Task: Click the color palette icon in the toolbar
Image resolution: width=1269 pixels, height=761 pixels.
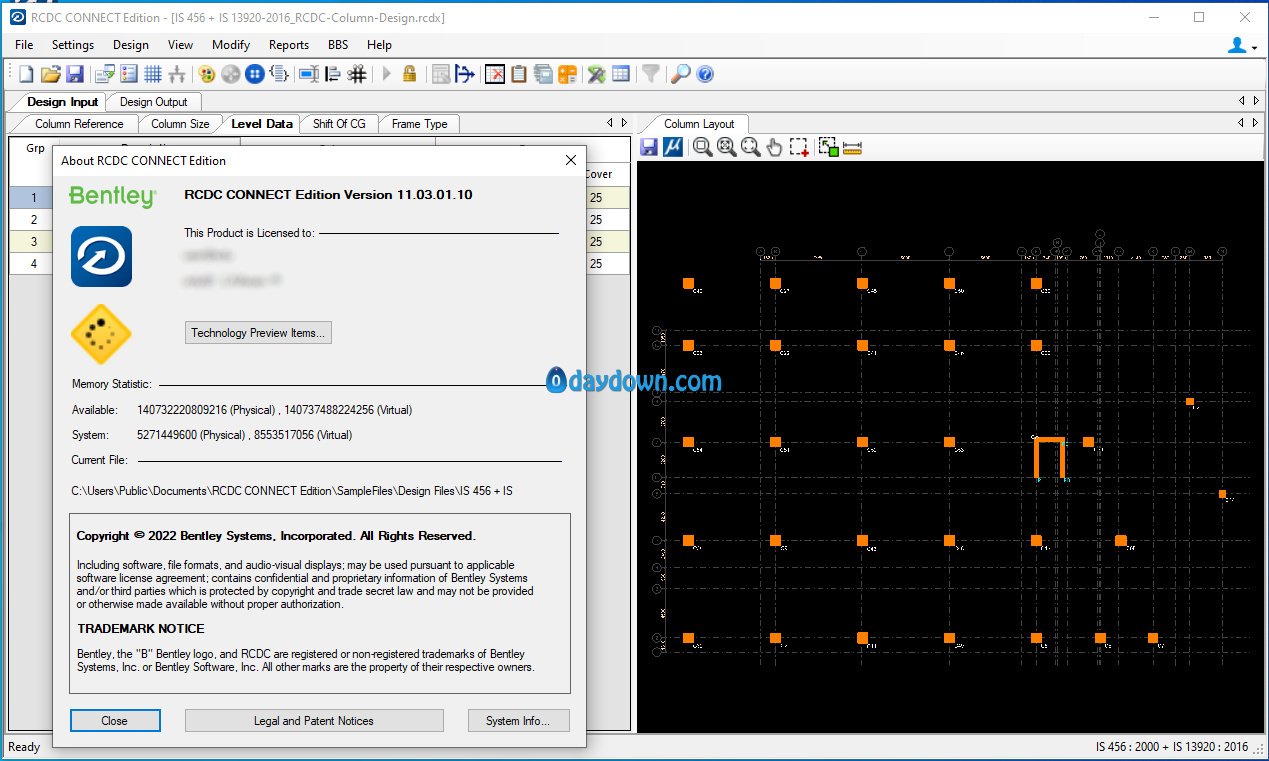Action: (x=207, y=74)
